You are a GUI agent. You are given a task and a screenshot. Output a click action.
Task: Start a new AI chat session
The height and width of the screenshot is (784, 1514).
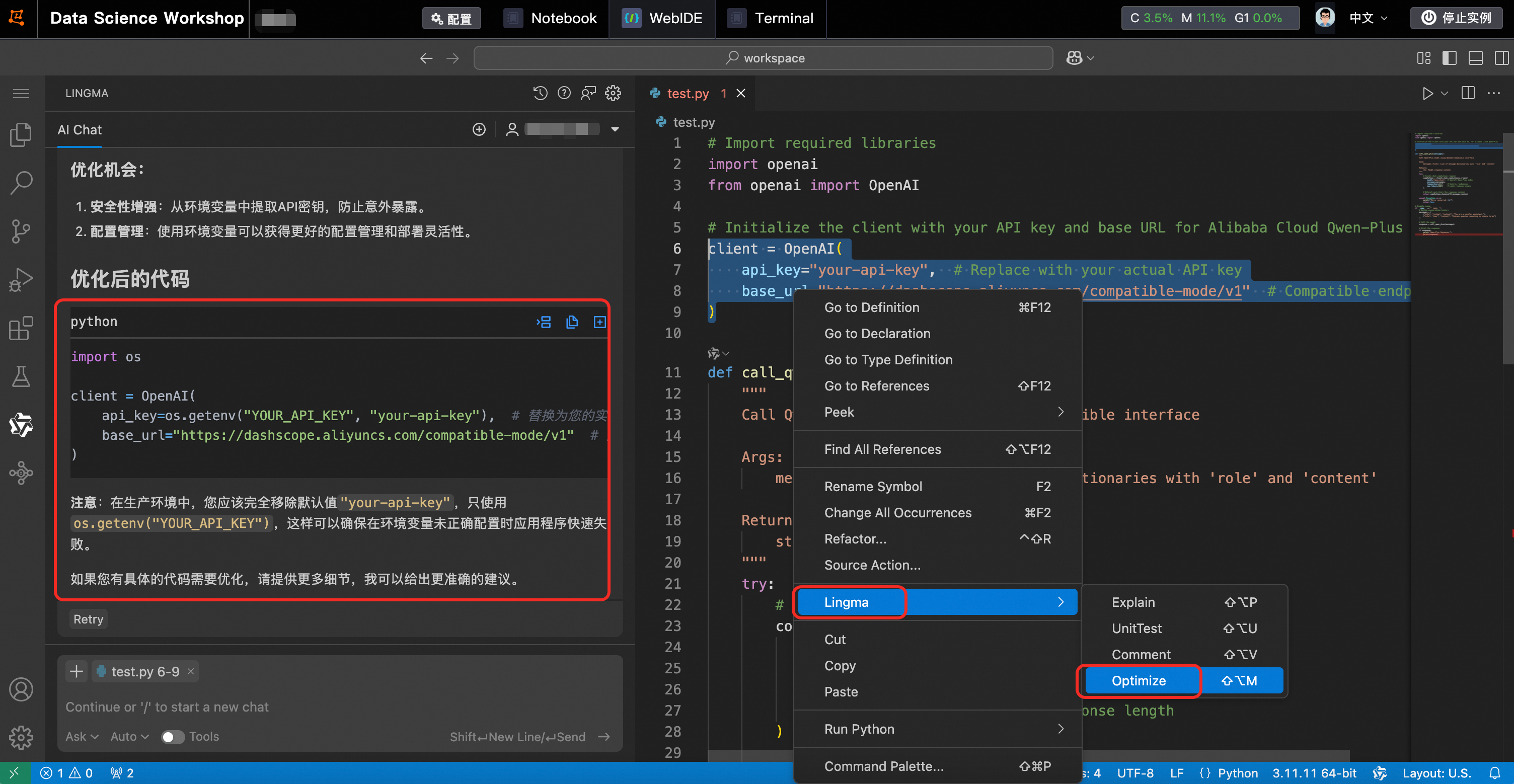[x=479, y=129]
